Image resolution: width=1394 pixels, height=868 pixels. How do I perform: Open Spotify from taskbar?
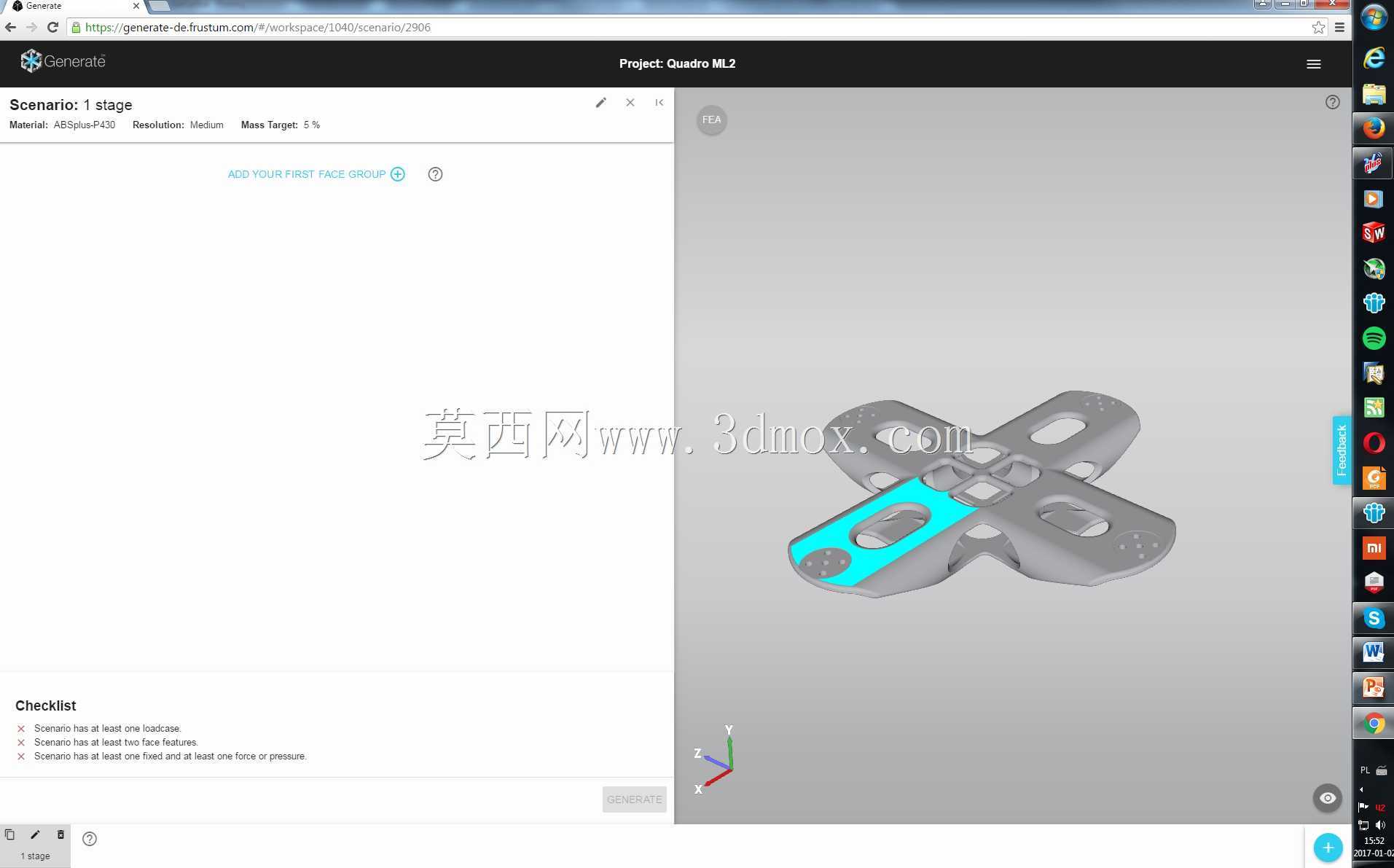coord(1374,338)
